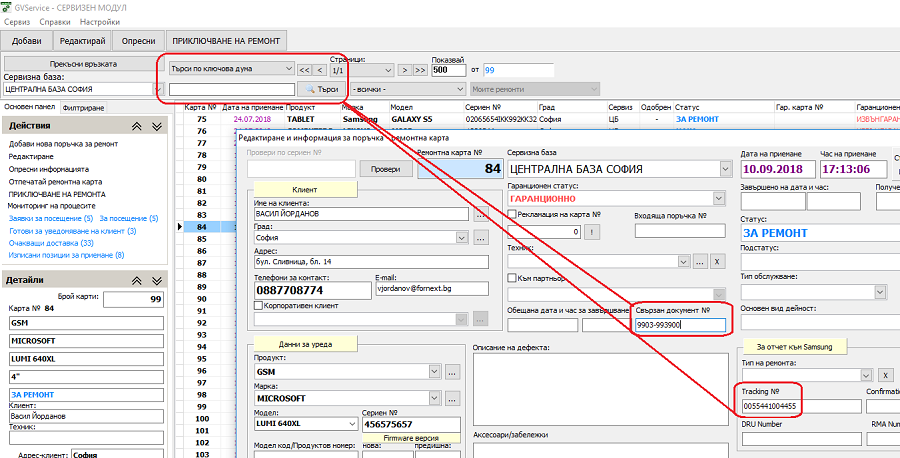Go to last page with >> button
900x458 pixels.
(420, 70)
